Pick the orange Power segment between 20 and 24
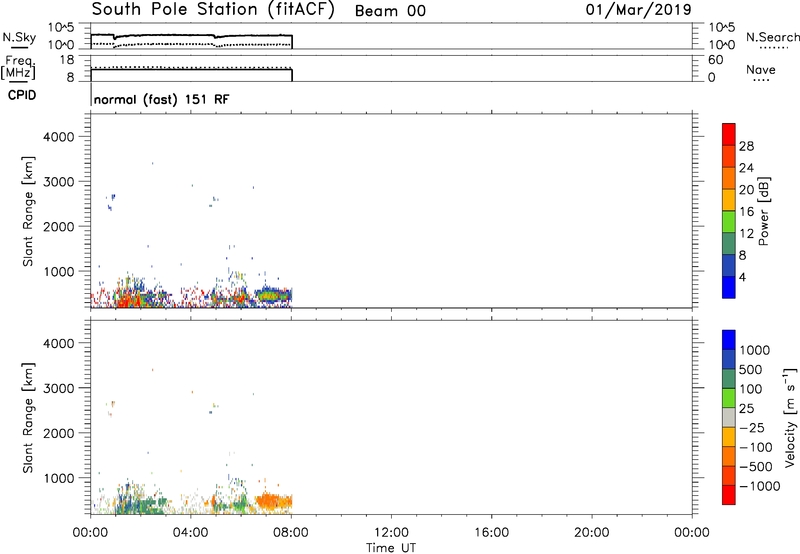Image resolution: width=800 pixels, height=554 pixels. [729, 178]
